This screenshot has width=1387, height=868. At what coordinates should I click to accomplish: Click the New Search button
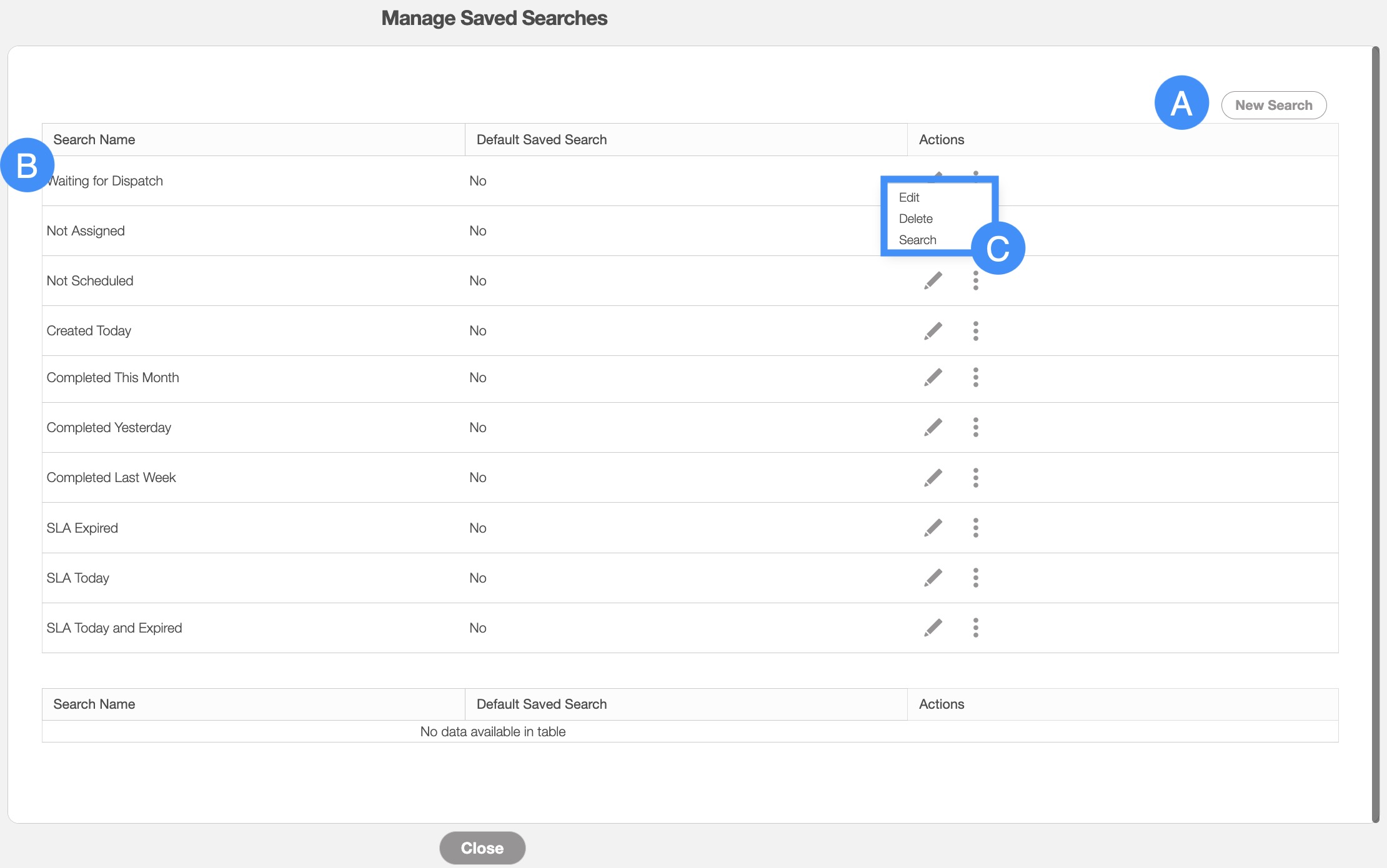coord(1273,105)
